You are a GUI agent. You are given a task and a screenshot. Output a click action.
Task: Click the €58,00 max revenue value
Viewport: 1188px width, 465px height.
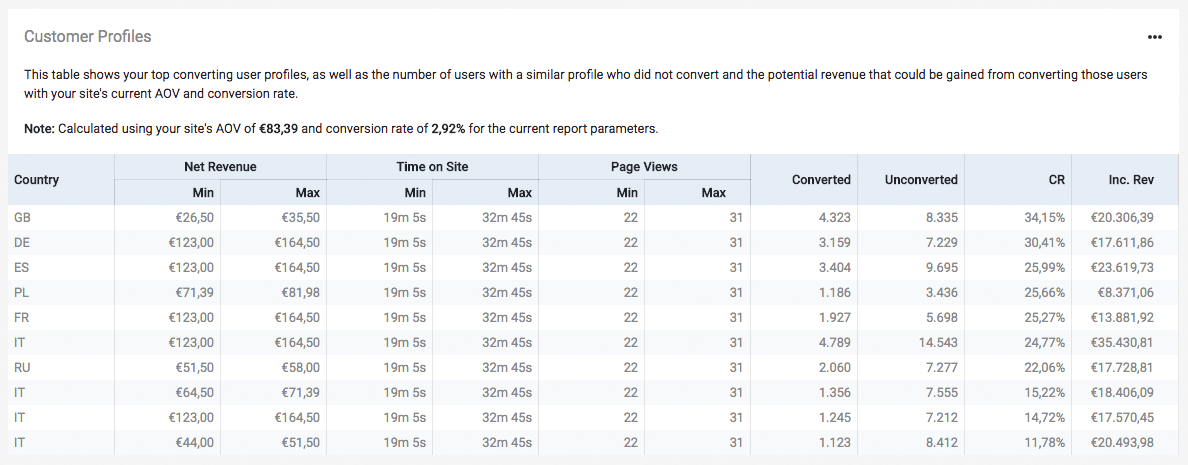click(x=302, y=367)
